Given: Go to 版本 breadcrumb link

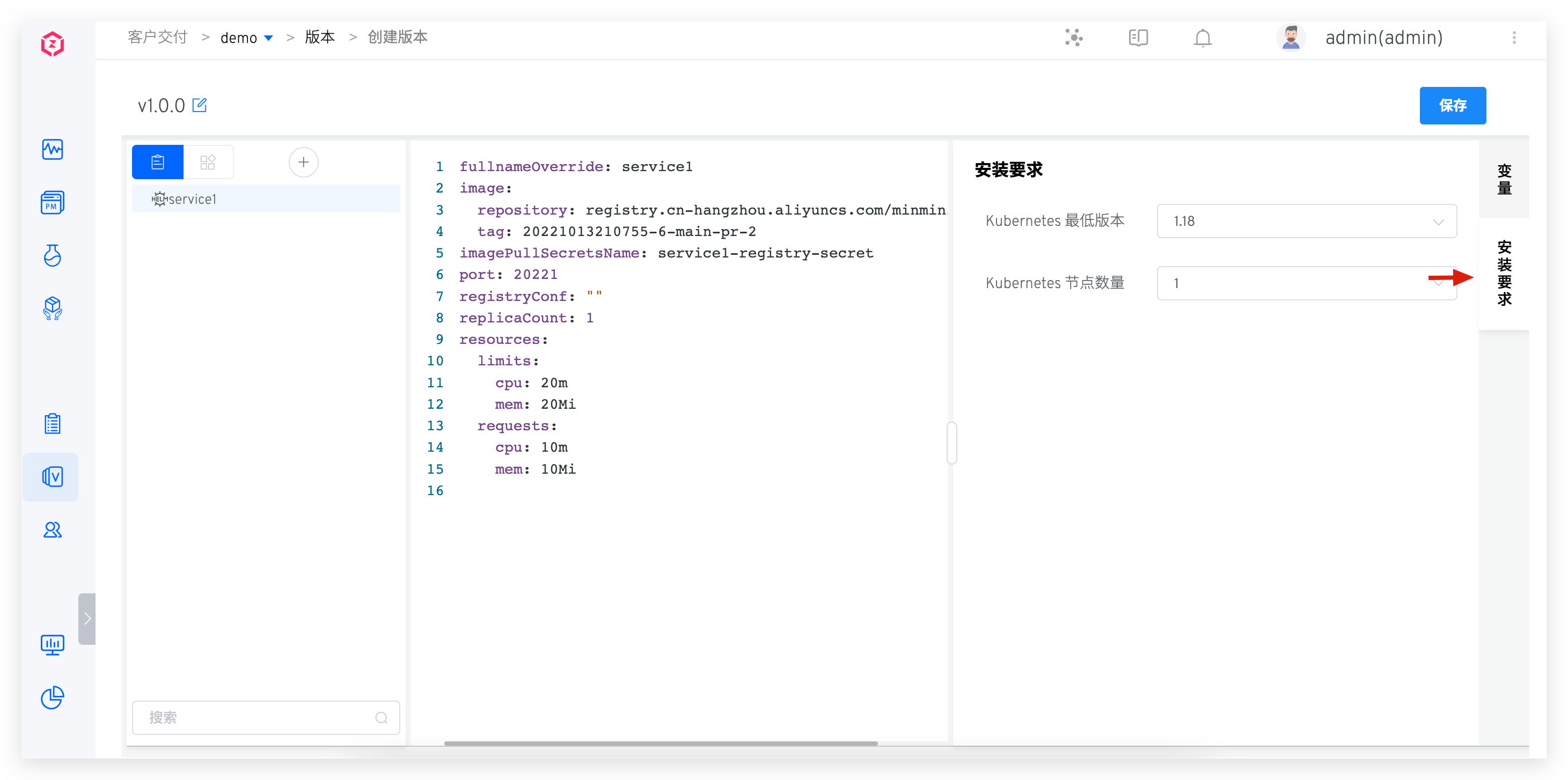Looking at the screenshot, I should click(320, 37).
